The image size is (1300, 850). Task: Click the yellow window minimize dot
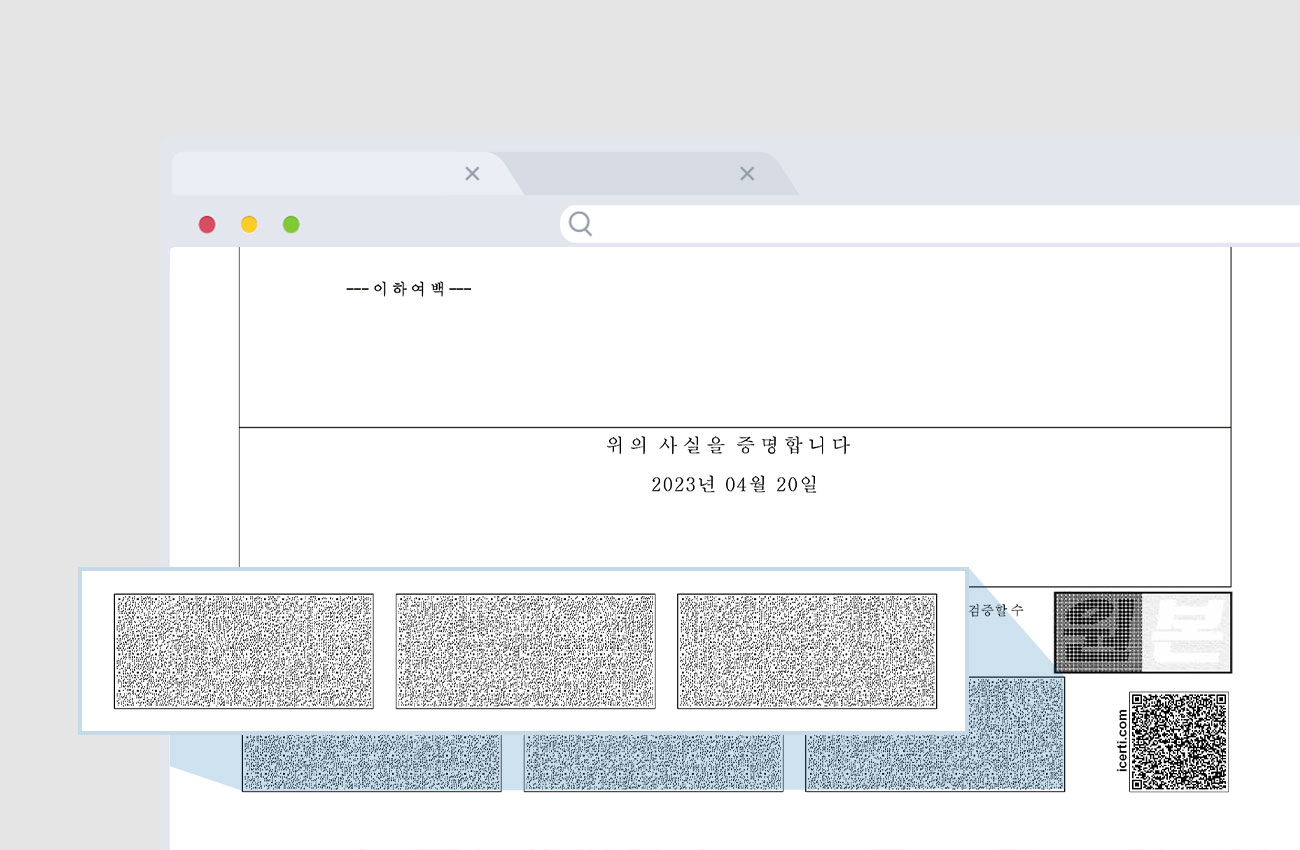click(249, 225)
